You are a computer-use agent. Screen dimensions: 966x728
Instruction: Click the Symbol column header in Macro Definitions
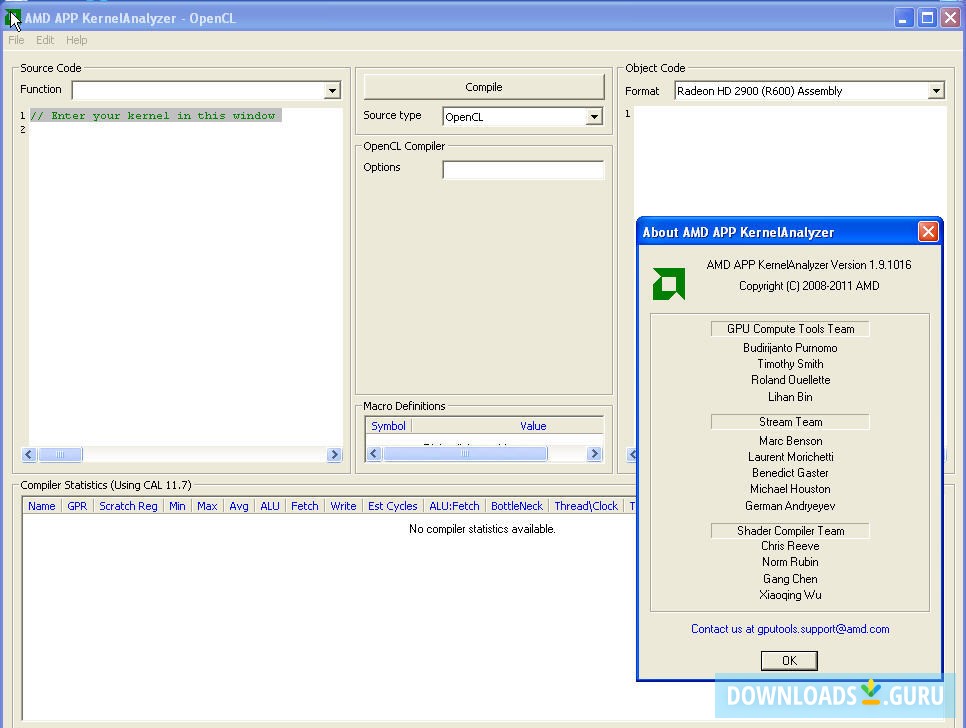pyautogui.click(x=388, y=426)
